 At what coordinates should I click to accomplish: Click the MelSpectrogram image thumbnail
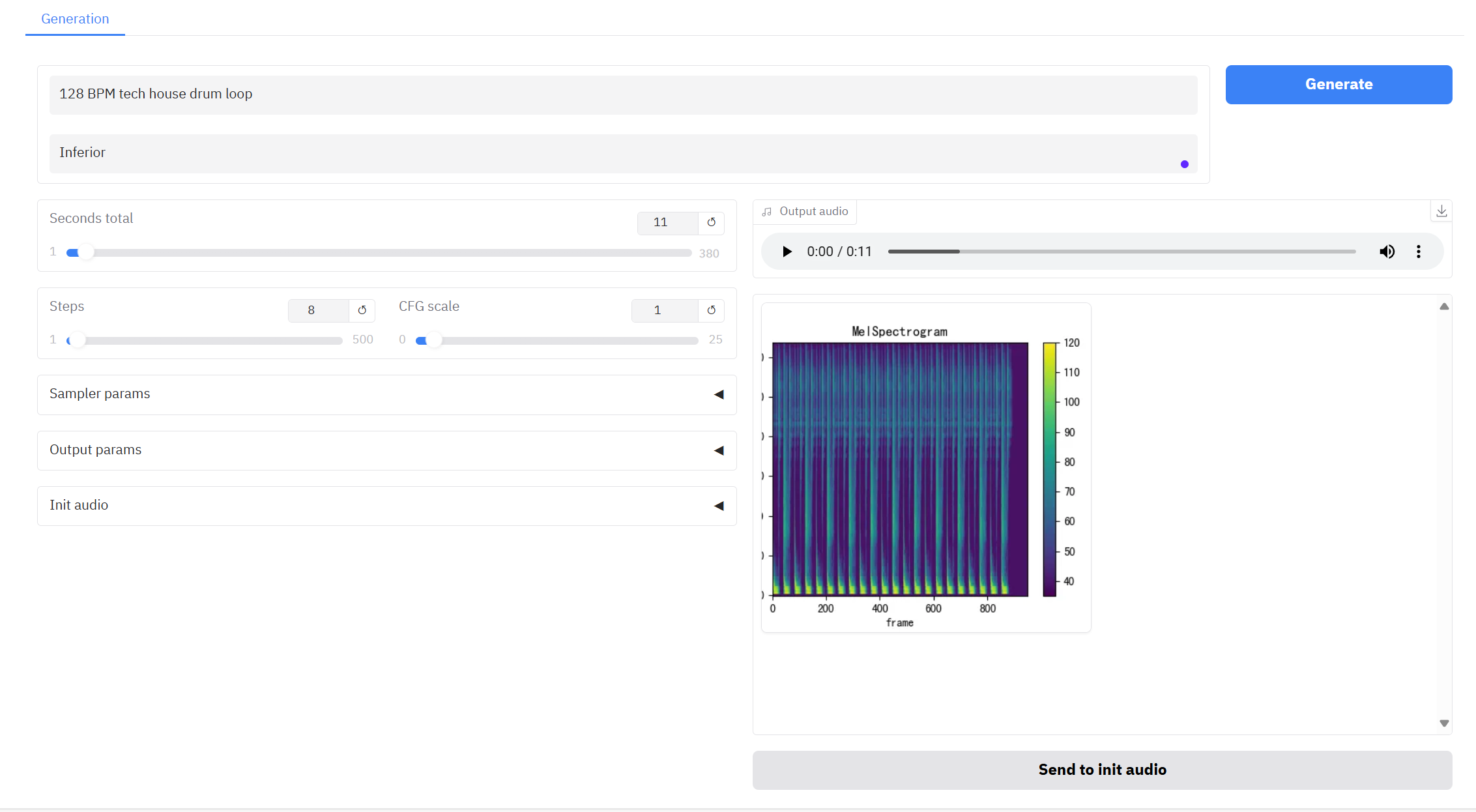pos(925,467)
